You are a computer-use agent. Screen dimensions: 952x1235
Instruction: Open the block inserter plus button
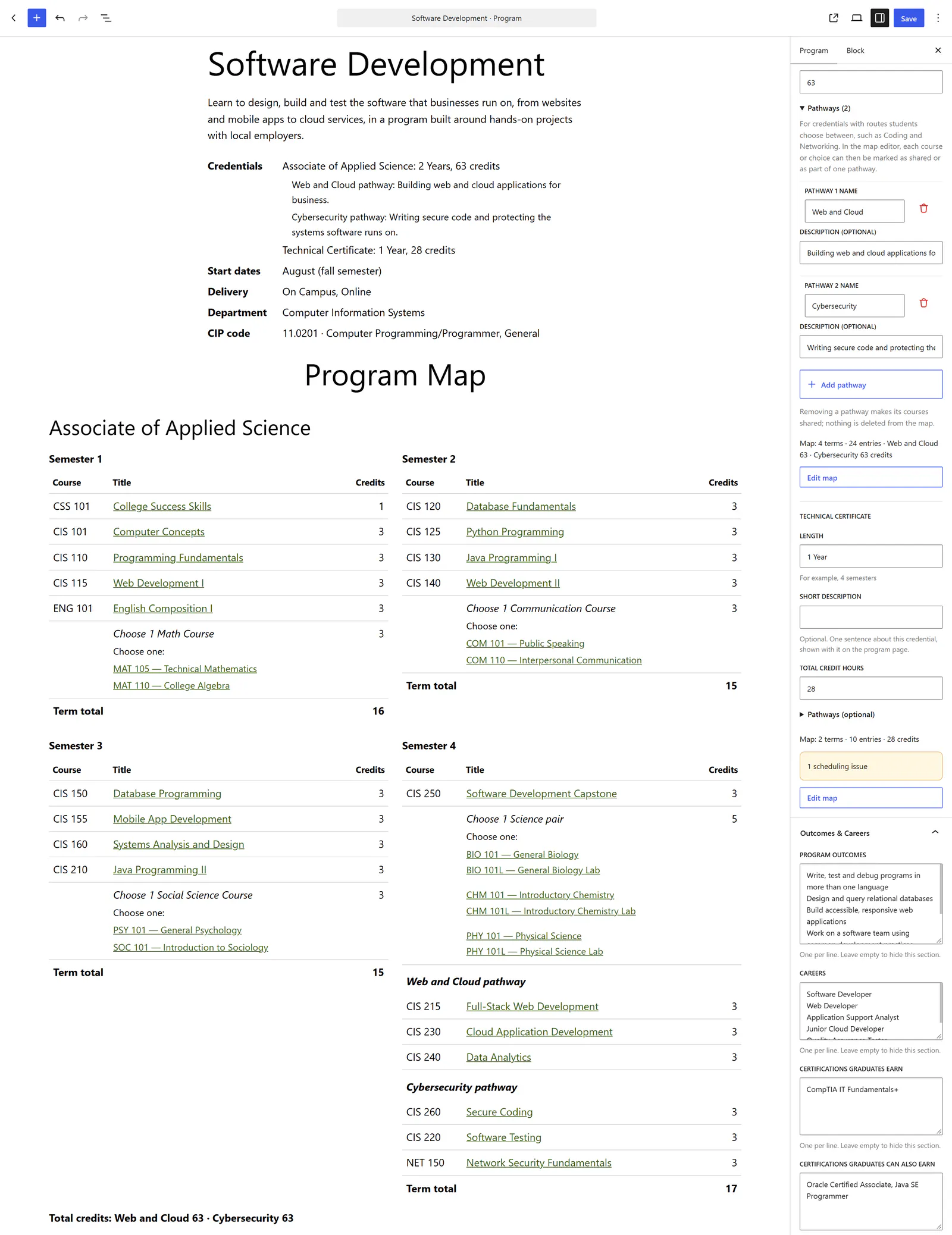coord(37,18)
